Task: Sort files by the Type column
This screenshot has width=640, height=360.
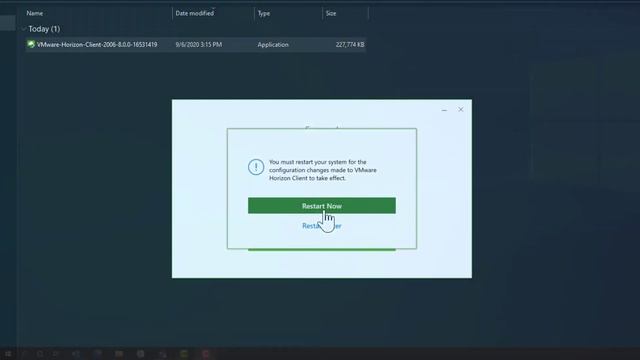Action: [x=264, y=13]
